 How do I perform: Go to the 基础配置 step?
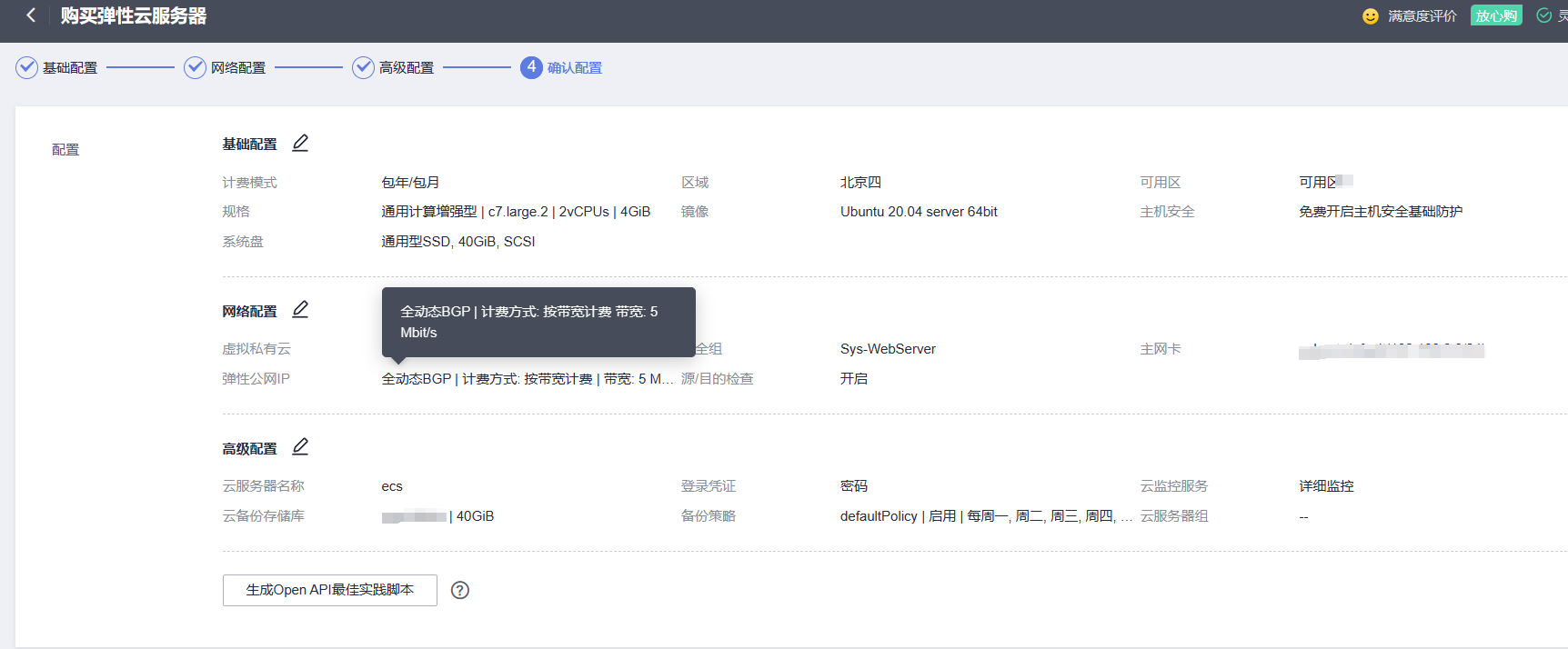pyautogui.click(x=70, y=68)
